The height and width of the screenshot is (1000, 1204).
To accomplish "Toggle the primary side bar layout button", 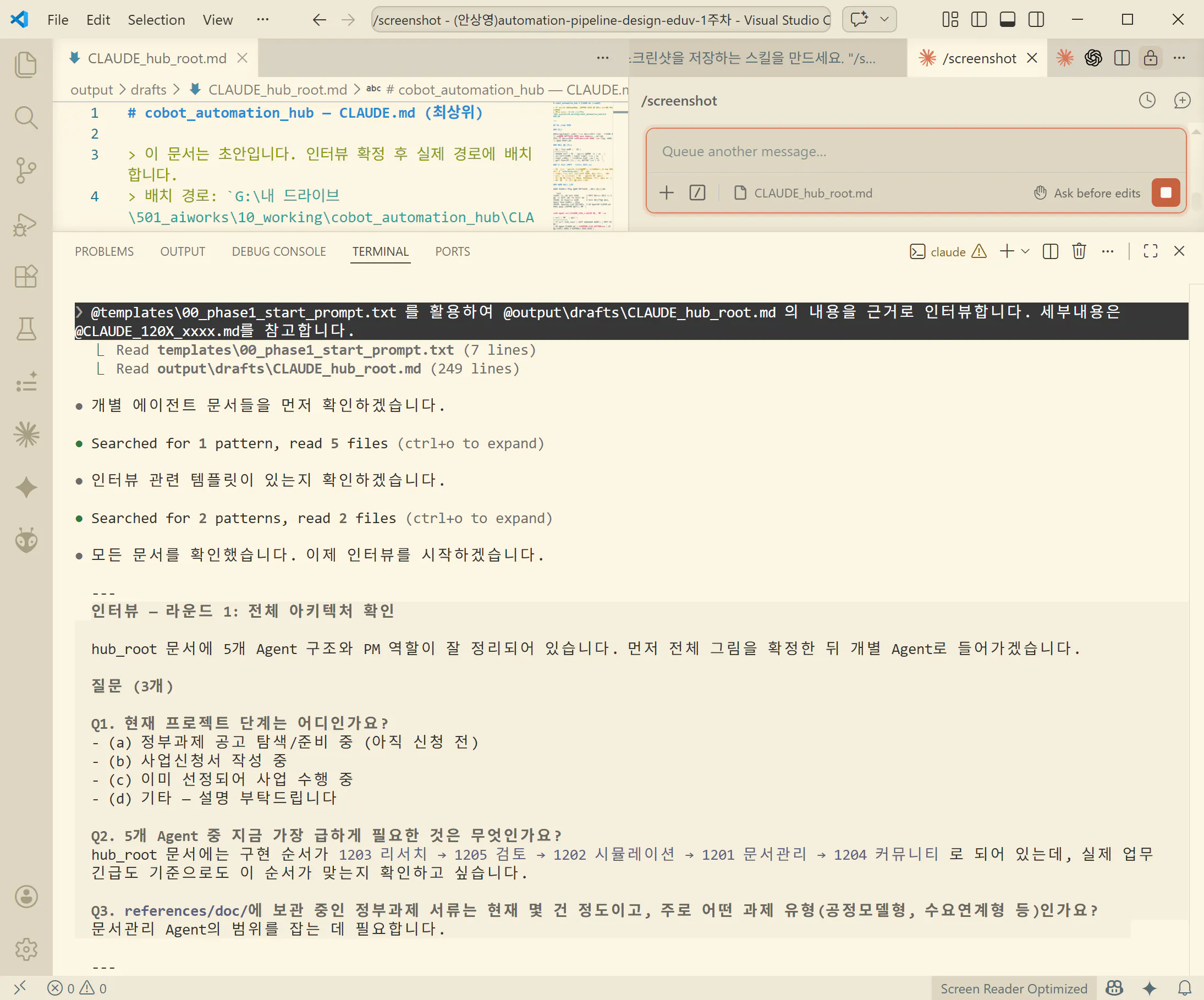I will pyautogui.click(x=978, y=19).
